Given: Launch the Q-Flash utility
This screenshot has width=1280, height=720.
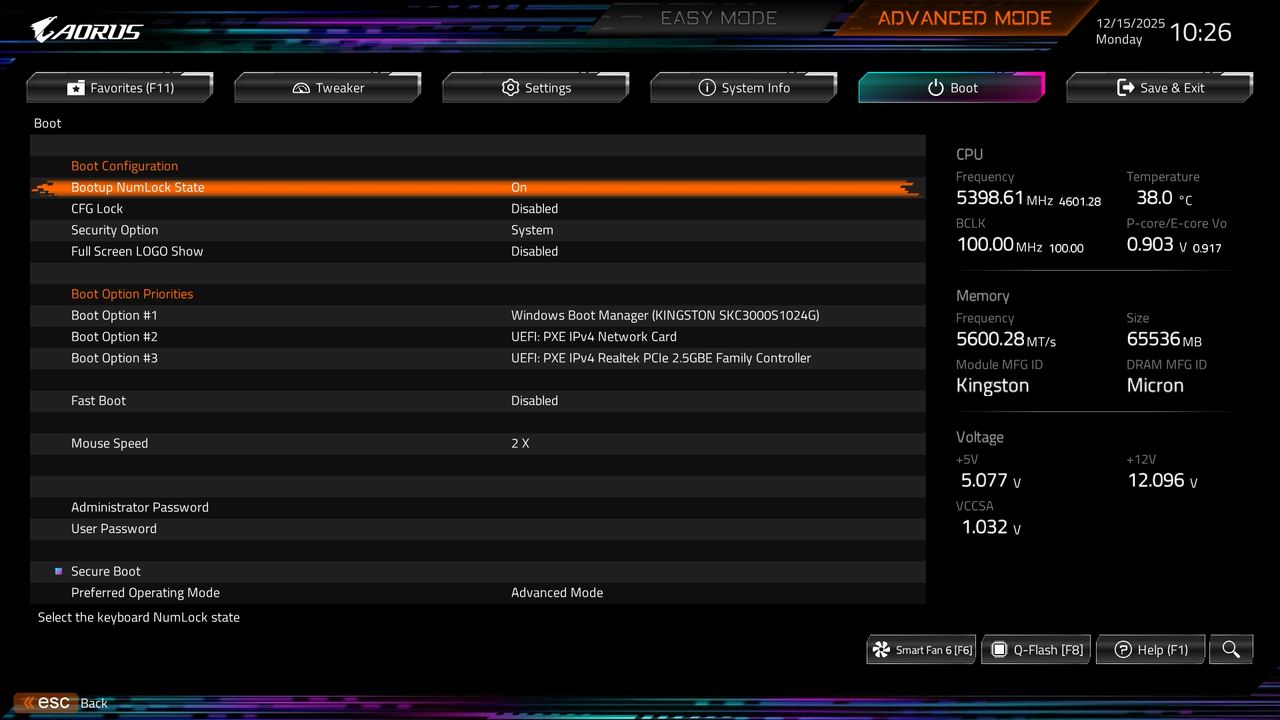Looking at the screenshot, I should click(x=1035, y=649).
